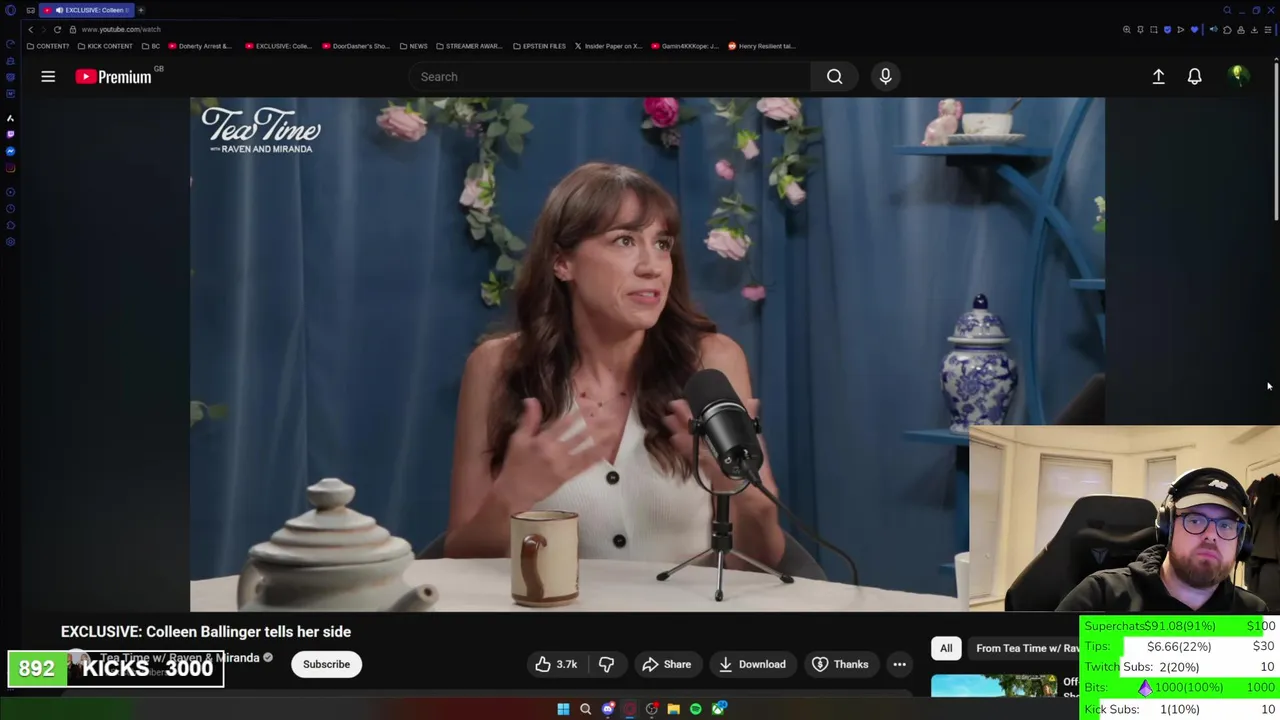Open the Henry Resilient bookmark
This screenshot has height=720, width=1280.
point(762,46)
